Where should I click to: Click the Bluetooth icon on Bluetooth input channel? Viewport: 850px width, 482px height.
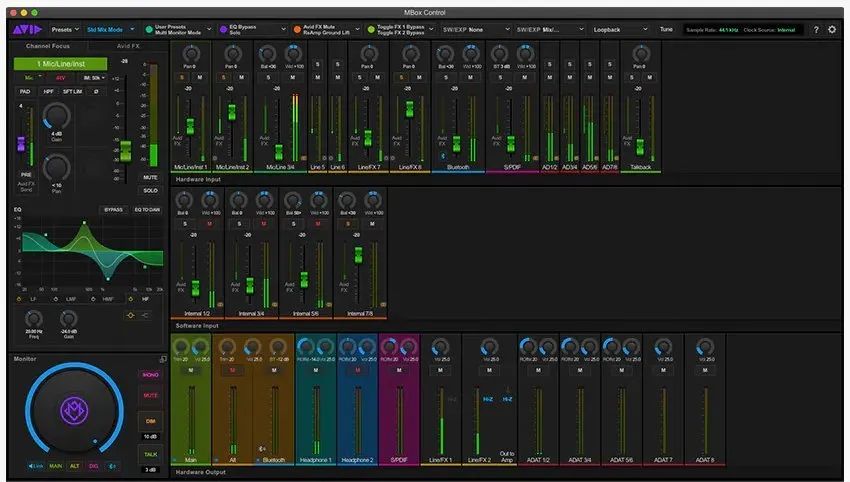point(443,156)
